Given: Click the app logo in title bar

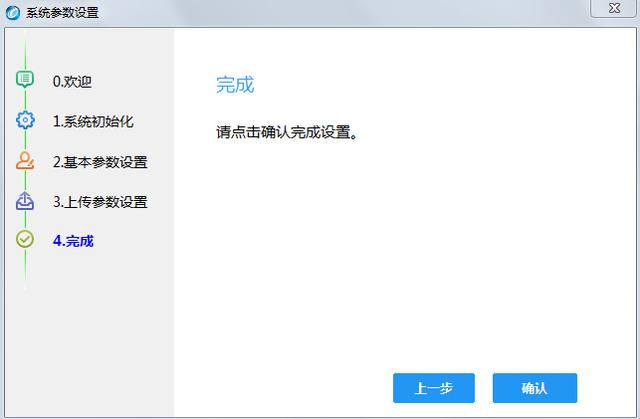Looking at the screenshot, I should [13, 13].
